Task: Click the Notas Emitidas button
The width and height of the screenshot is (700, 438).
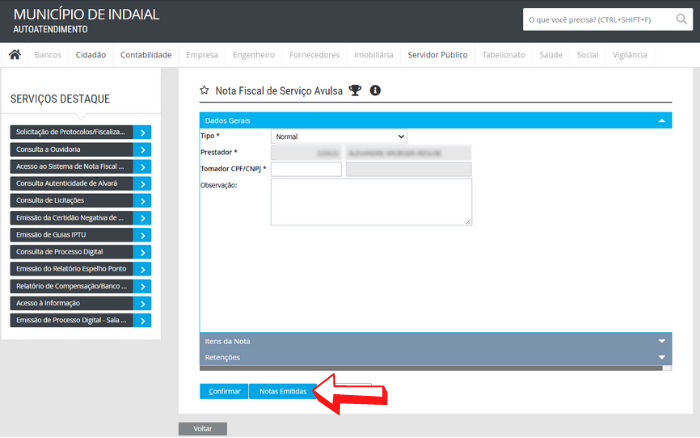Action: [x=283, y=391]
